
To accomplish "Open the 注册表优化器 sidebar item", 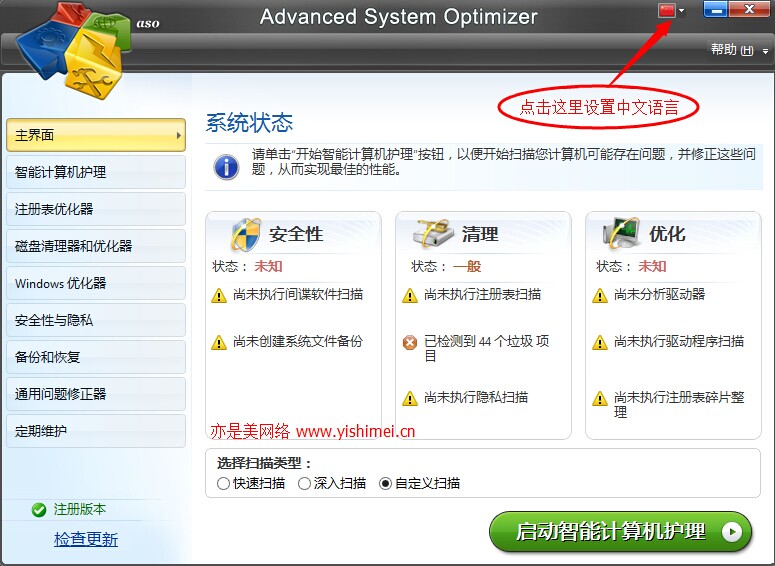I will [96, 209].
